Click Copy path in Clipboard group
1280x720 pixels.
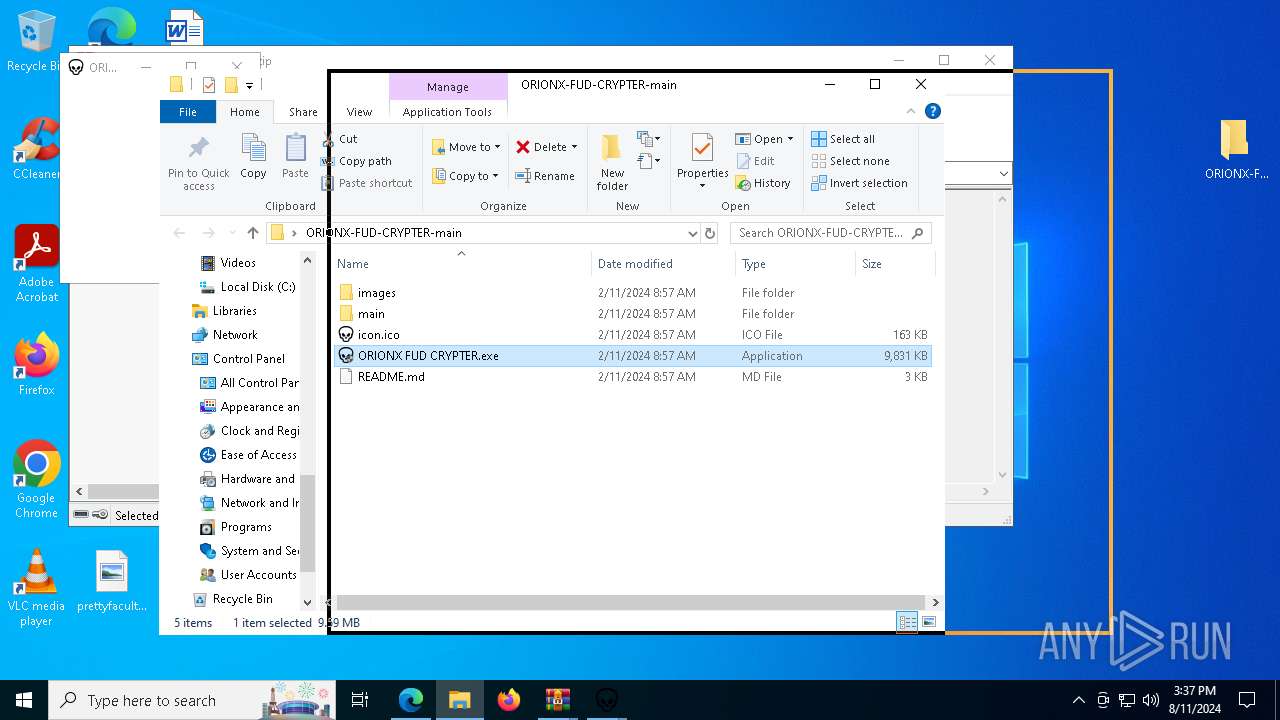click(357, 161)
